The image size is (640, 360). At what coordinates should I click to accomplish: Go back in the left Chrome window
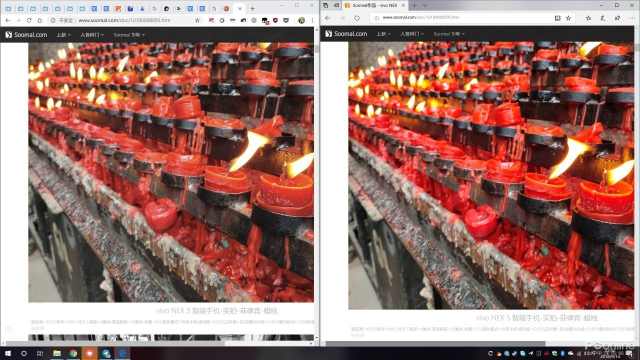(x=8, y=20)
